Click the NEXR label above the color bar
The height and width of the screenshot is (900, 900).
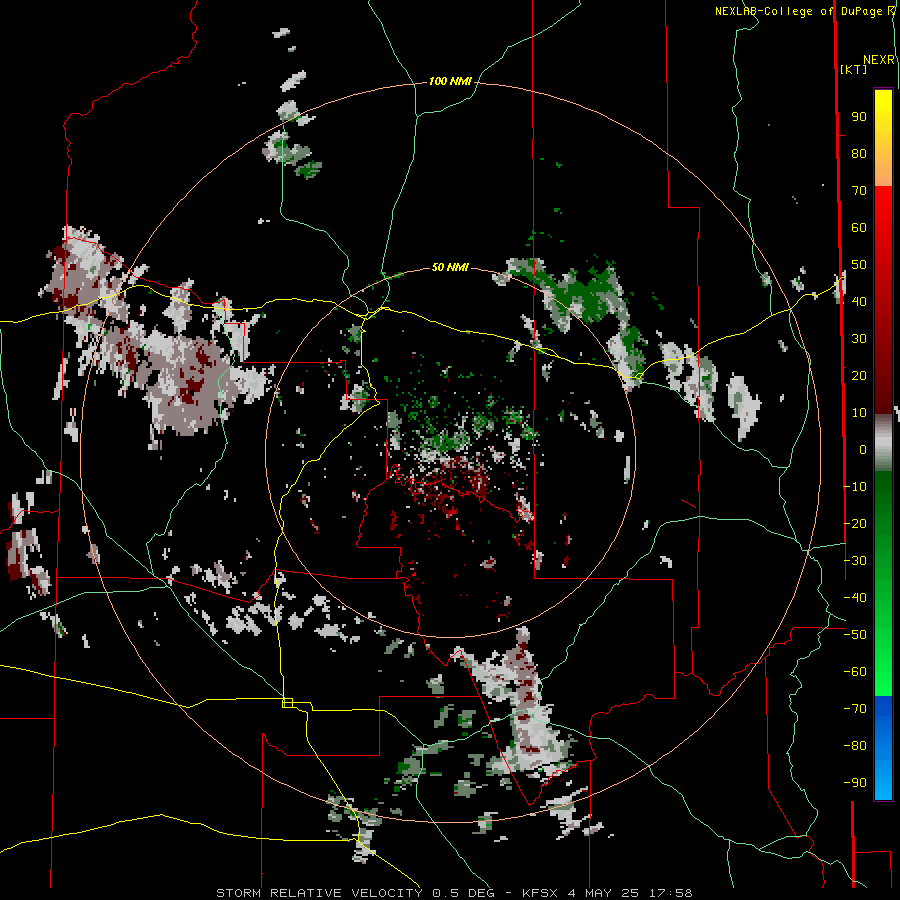(879, 60)
